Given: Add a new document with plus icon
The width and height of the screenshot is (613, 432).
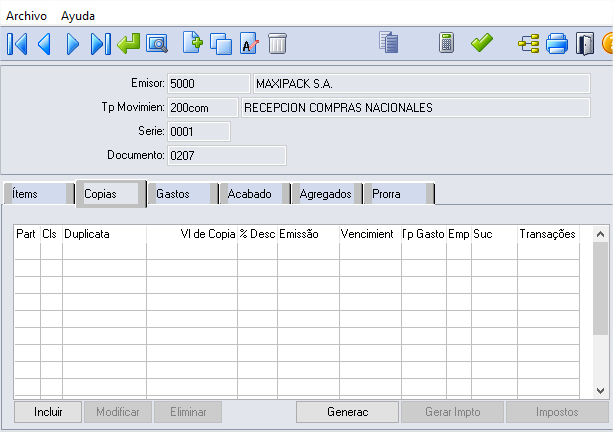Looking at the screenshot, I should (x=193, y=43).
